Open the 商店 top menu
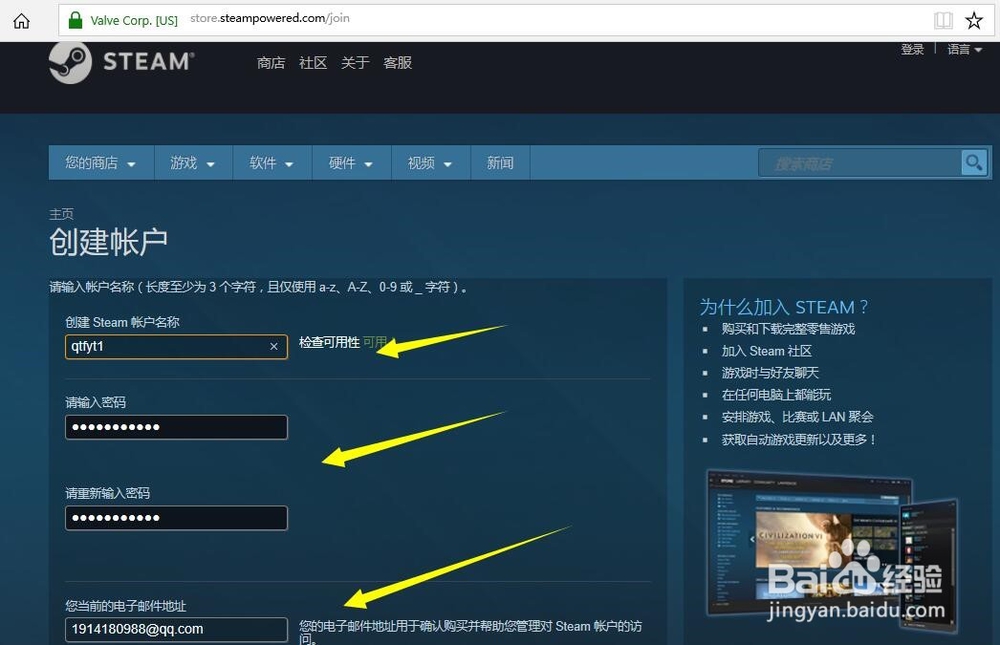The image size is (1000, 645). tap(271, 63)
